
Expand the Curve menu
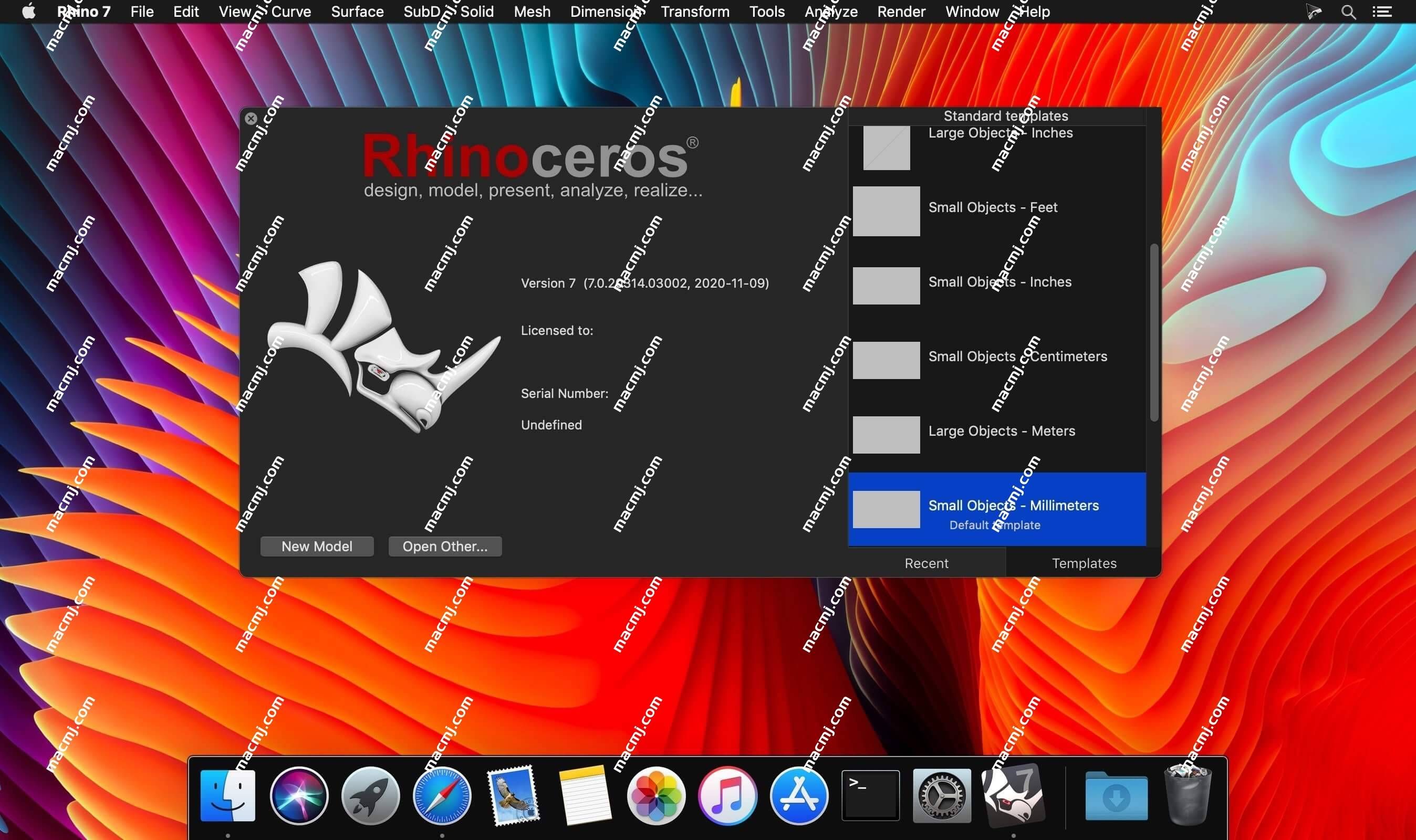[x=290, y=12]
